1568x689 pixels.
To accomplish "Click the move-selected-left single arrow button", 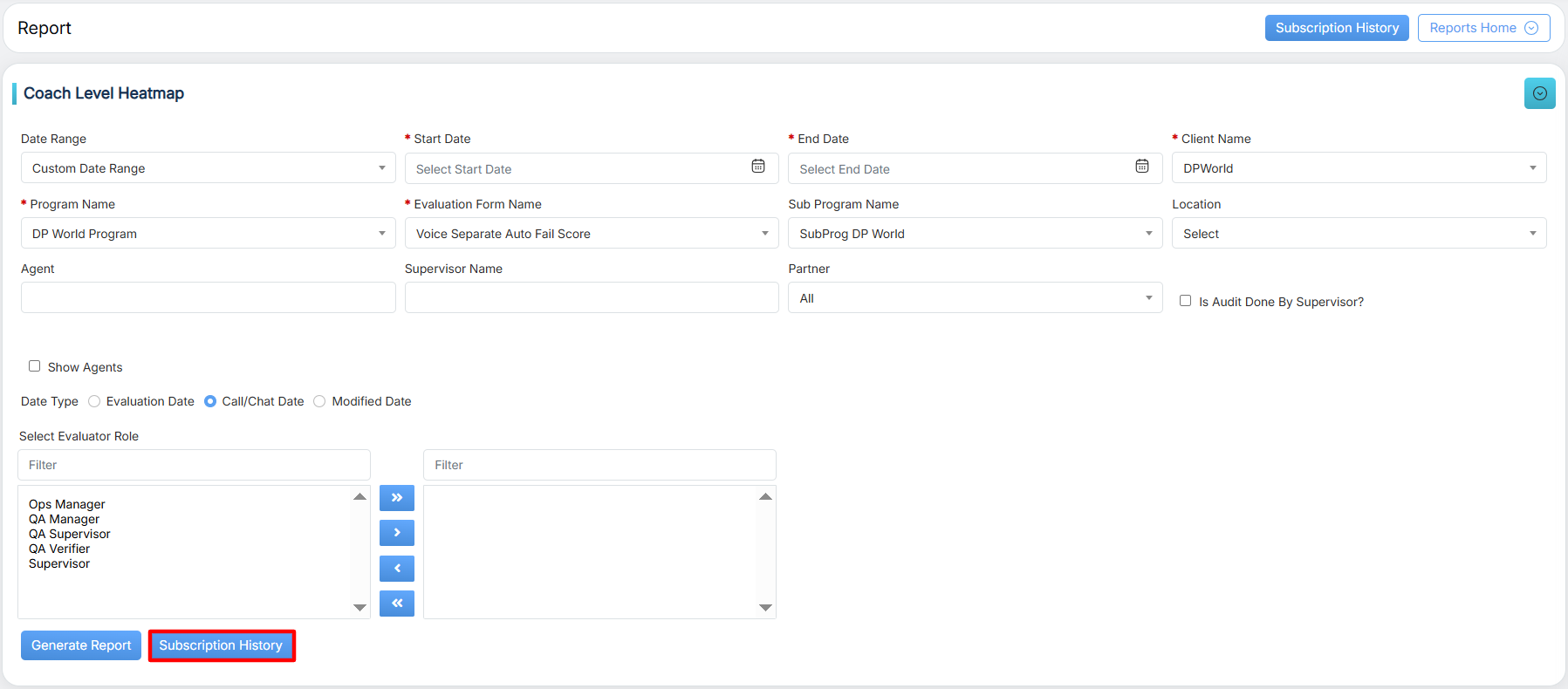I will coord(396,569).
